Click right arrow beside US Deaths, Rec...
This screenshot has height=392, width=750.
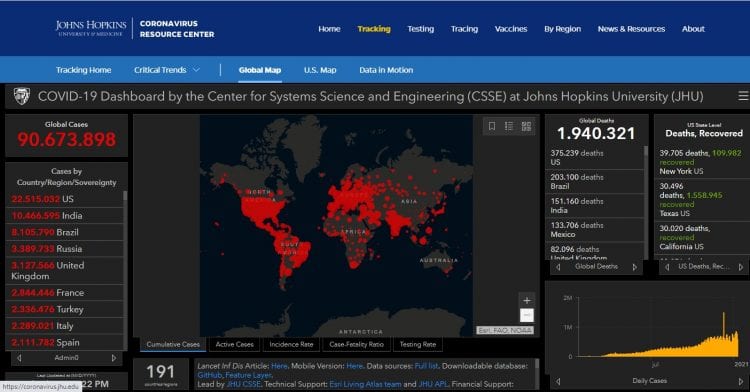pos(740,267)
